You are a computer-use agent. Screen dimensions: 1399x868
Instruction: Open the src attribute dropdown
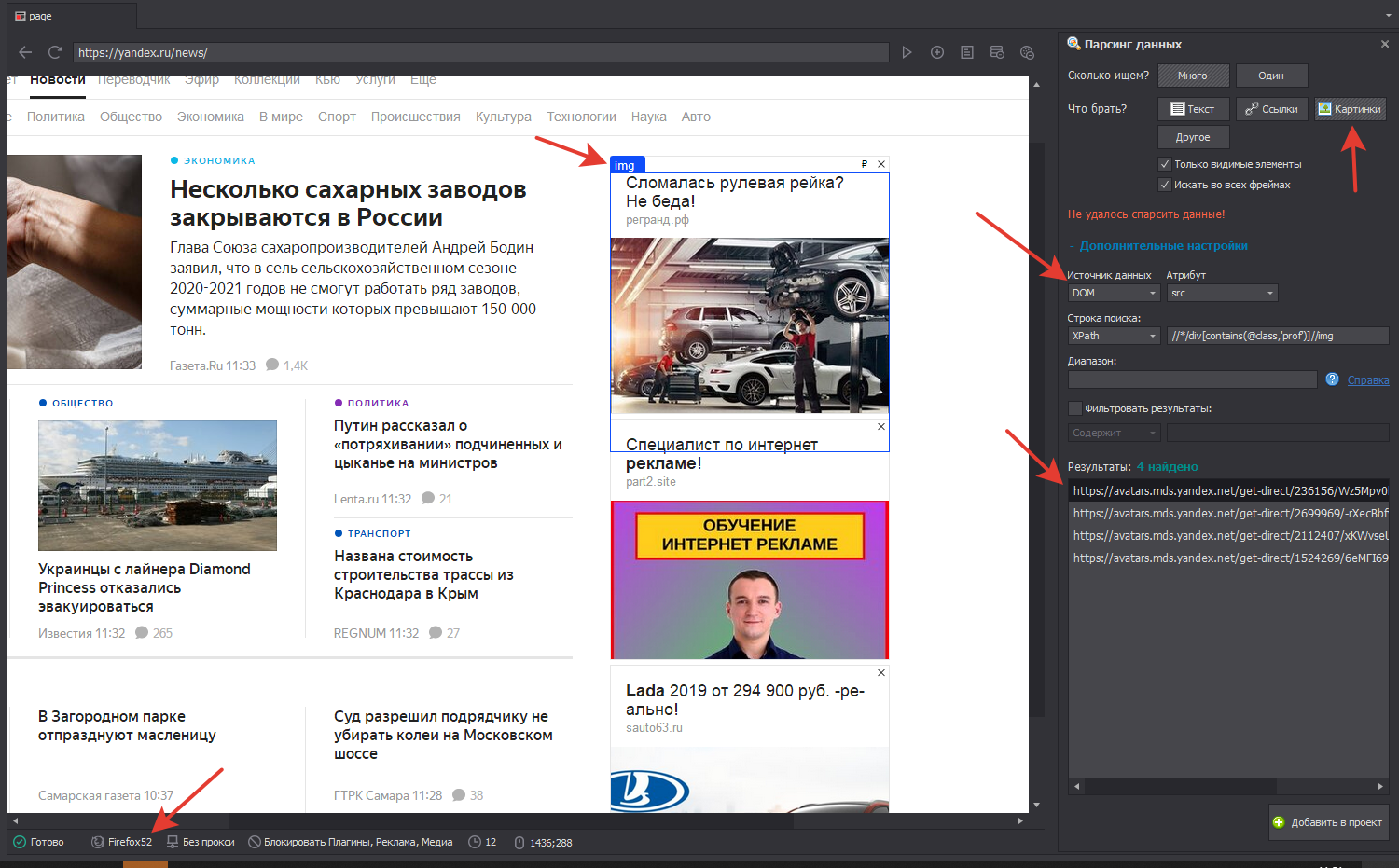click(1222, 293)
